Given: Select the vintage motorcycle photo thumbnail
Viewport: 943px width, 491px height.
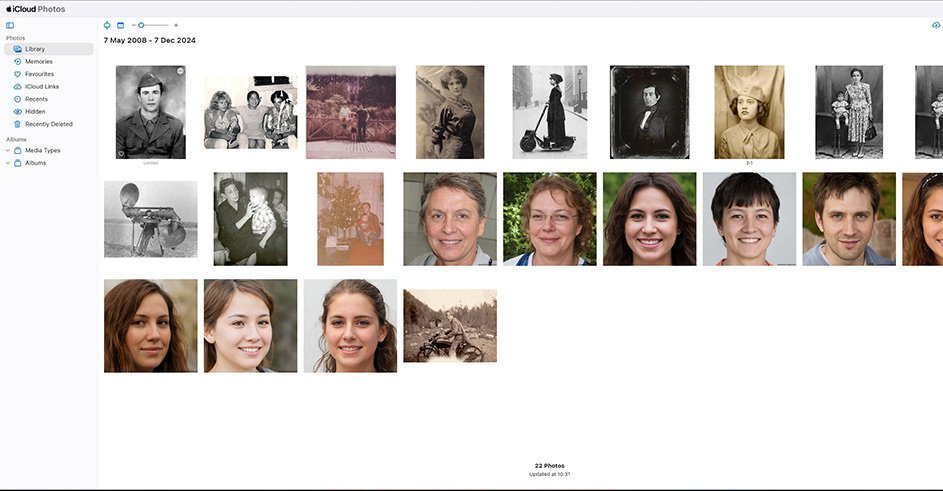Looking at the screenshot, I should point(449,325).
